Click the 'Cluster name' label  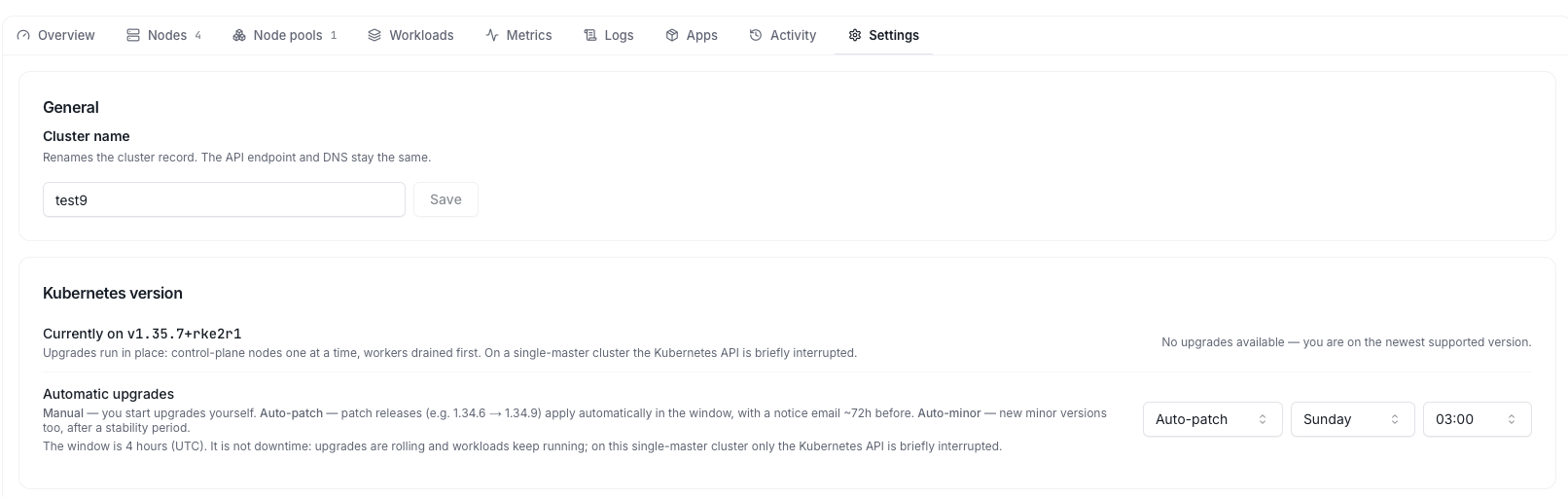click(87, 136)
